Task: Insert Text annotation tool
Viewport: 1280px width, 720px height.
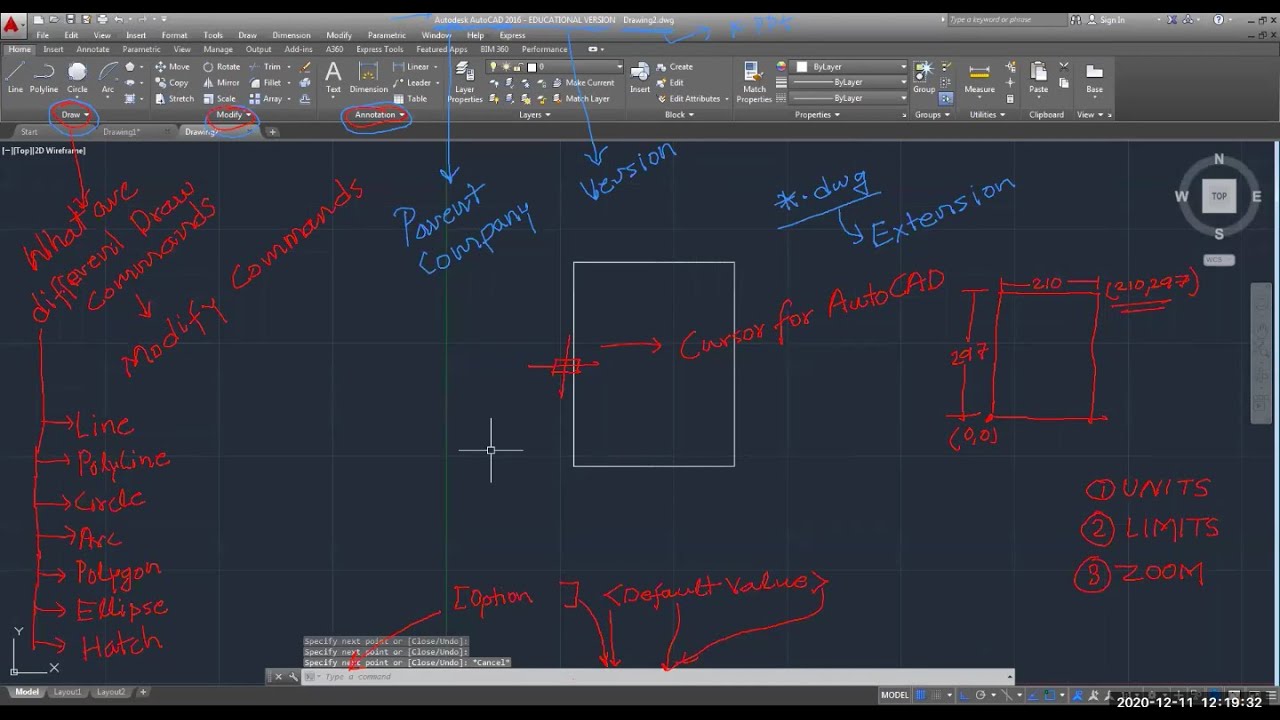Action: click(333, 77)
